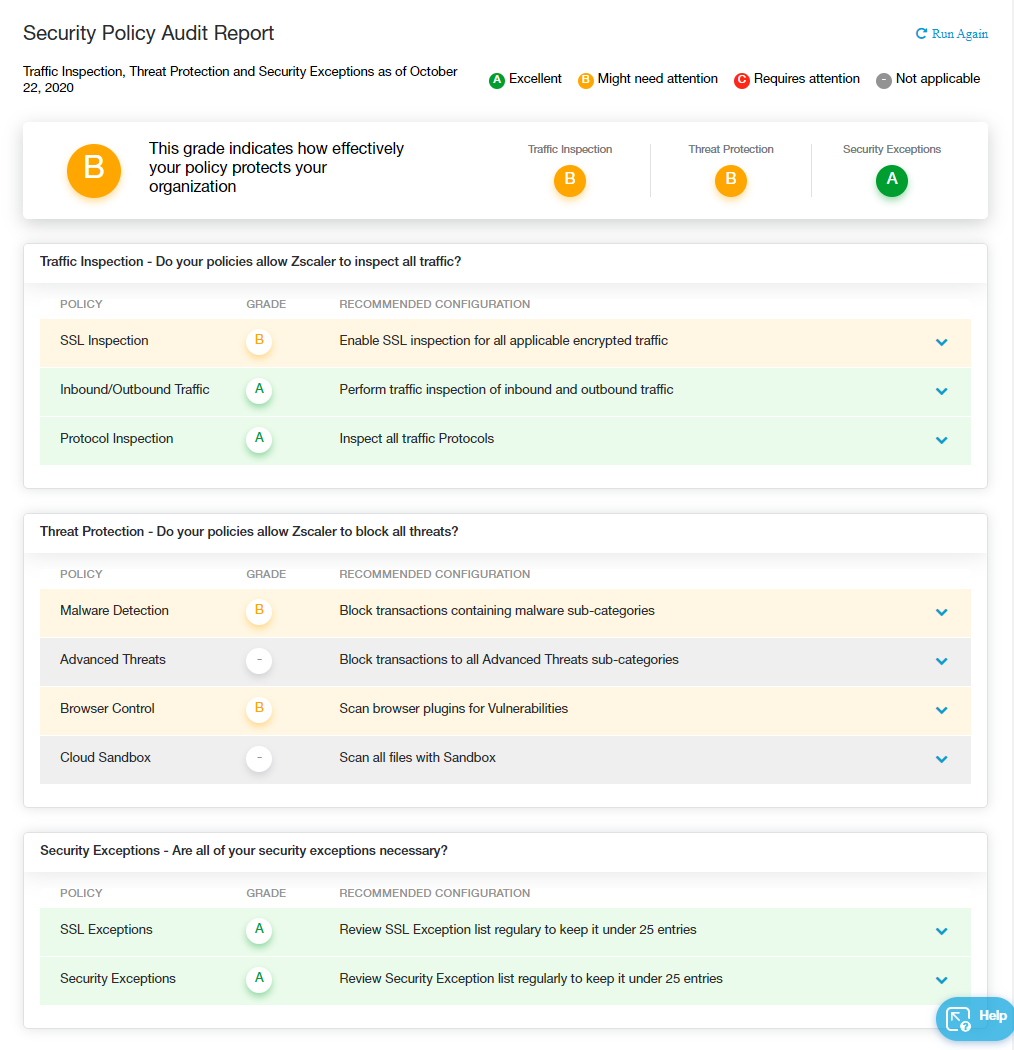Open Help from the bottom corner
Image resolution: width=1014 pixels, height=1050 pixels.
click(x=975, y=1019)
